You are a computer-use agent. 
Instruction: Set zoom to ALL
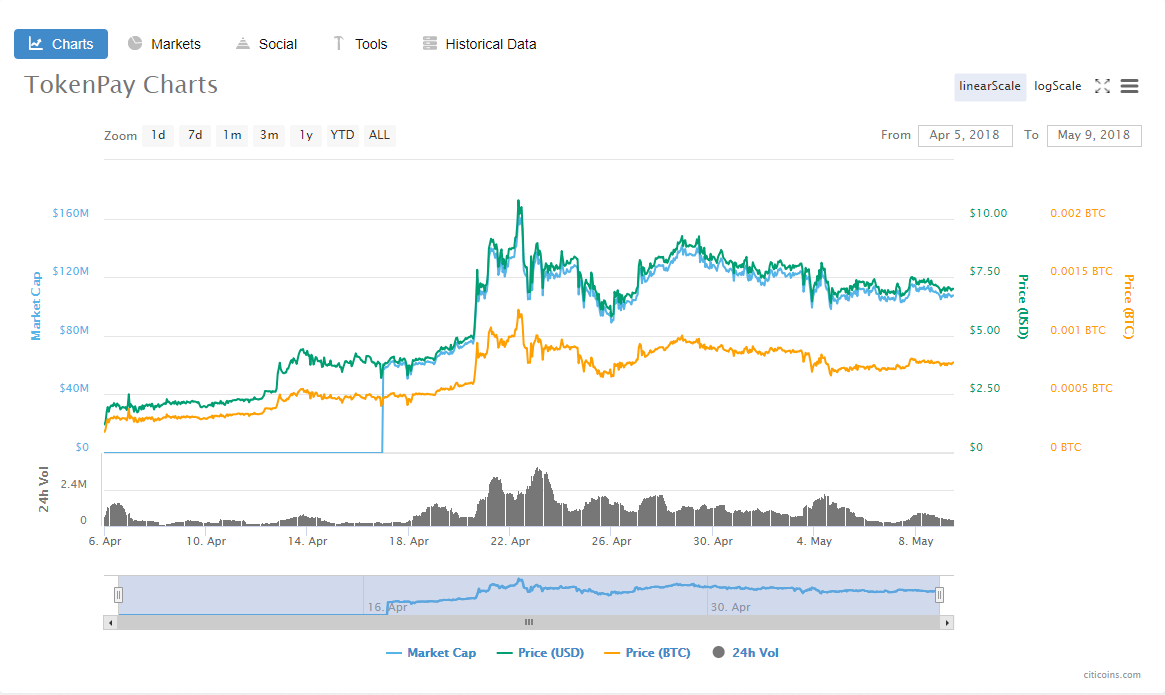coord(380,135)
